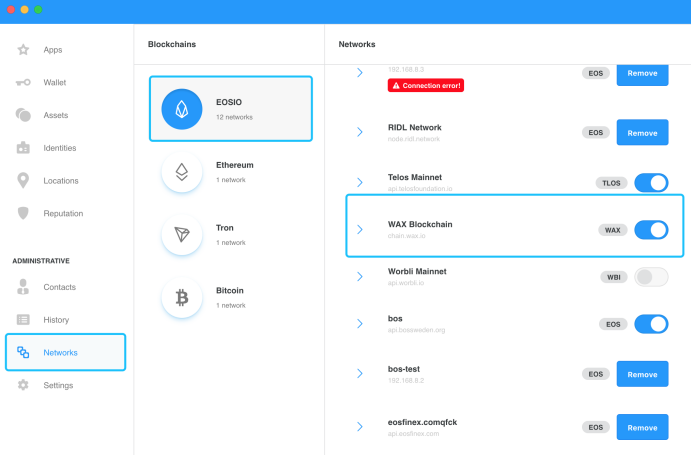Expand the WAX Blockchain chevron

coord(360,229)
